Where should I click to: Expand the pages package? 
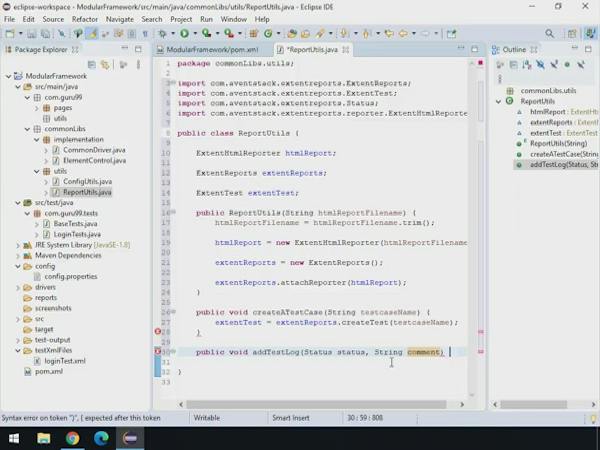(x=37, y=108)
